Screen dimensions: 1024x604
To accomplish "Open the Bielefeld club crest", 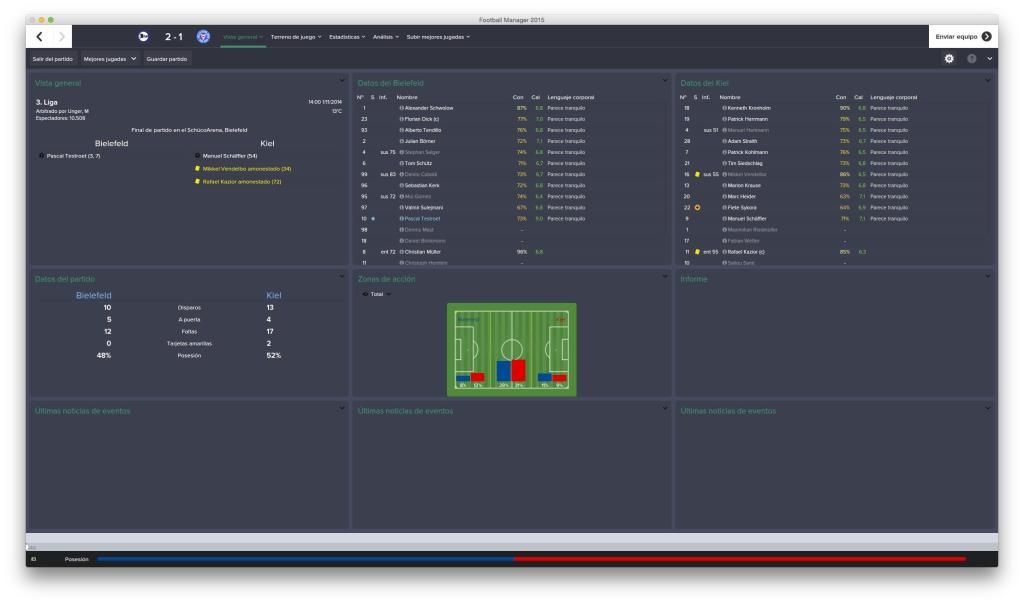I will pos(143,37).
